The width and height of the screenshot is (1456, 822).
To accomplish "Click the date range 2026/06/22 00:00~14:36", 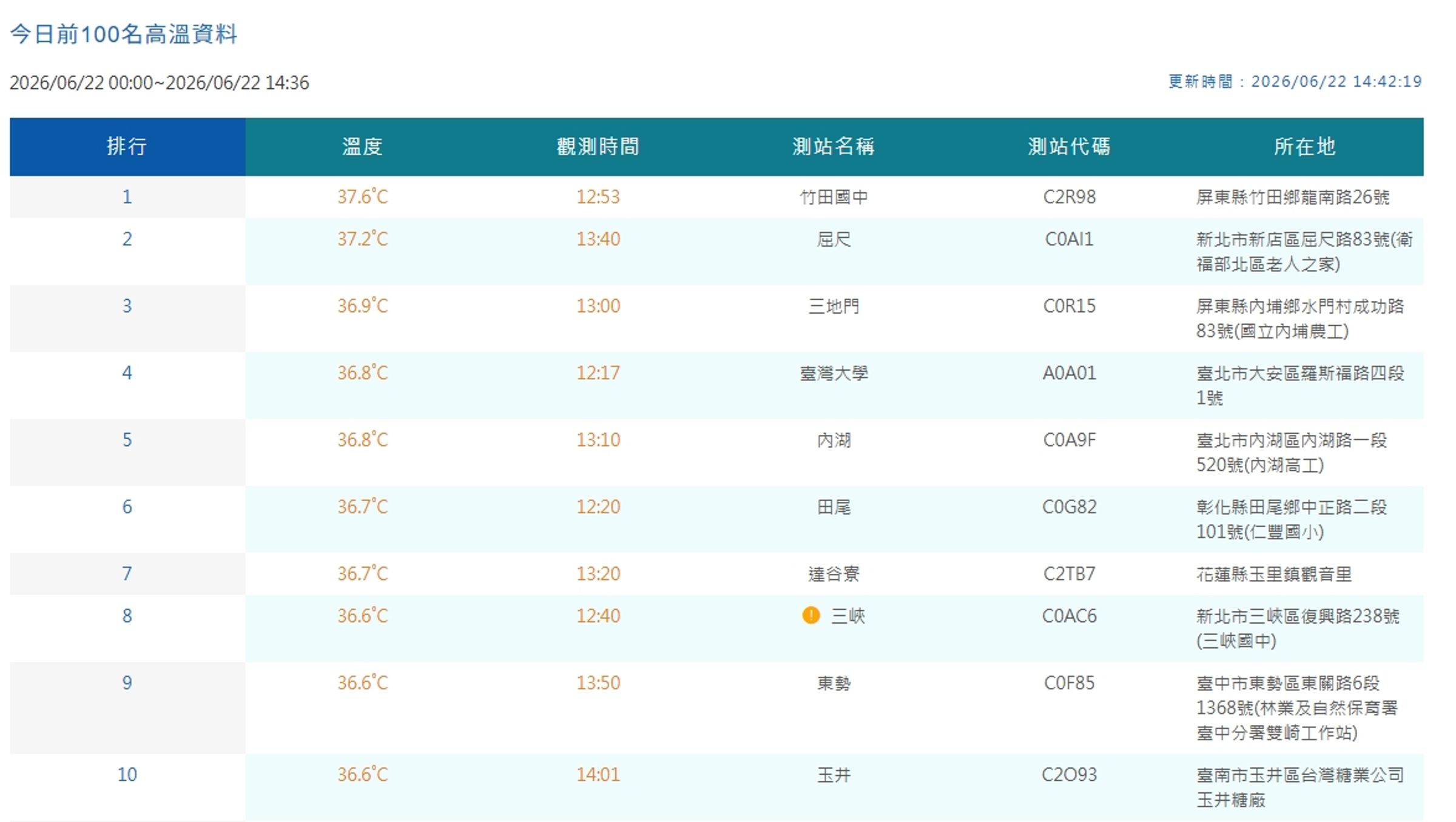I will click(x=159, y=83).
